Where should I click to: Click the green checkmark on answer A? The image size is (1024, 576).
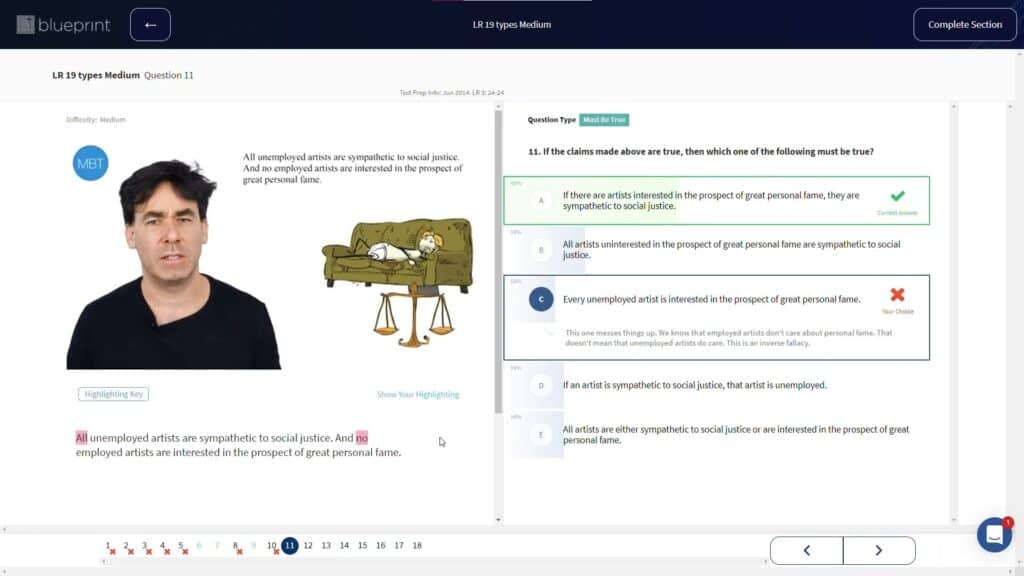click(x=898, y=193)
